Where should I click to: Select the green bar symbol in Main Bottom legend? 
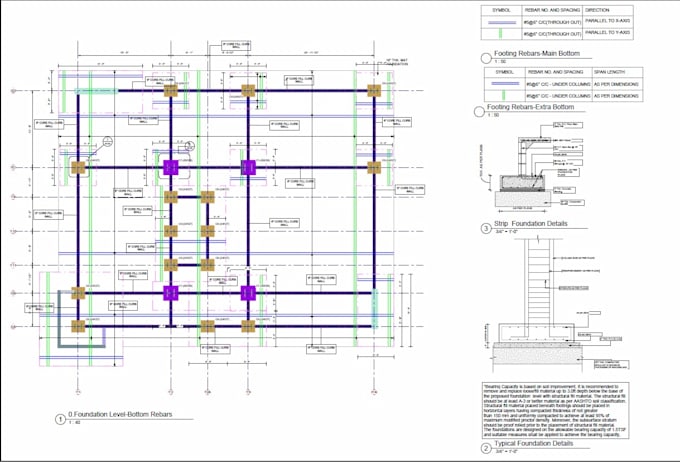tap(500, 33)
